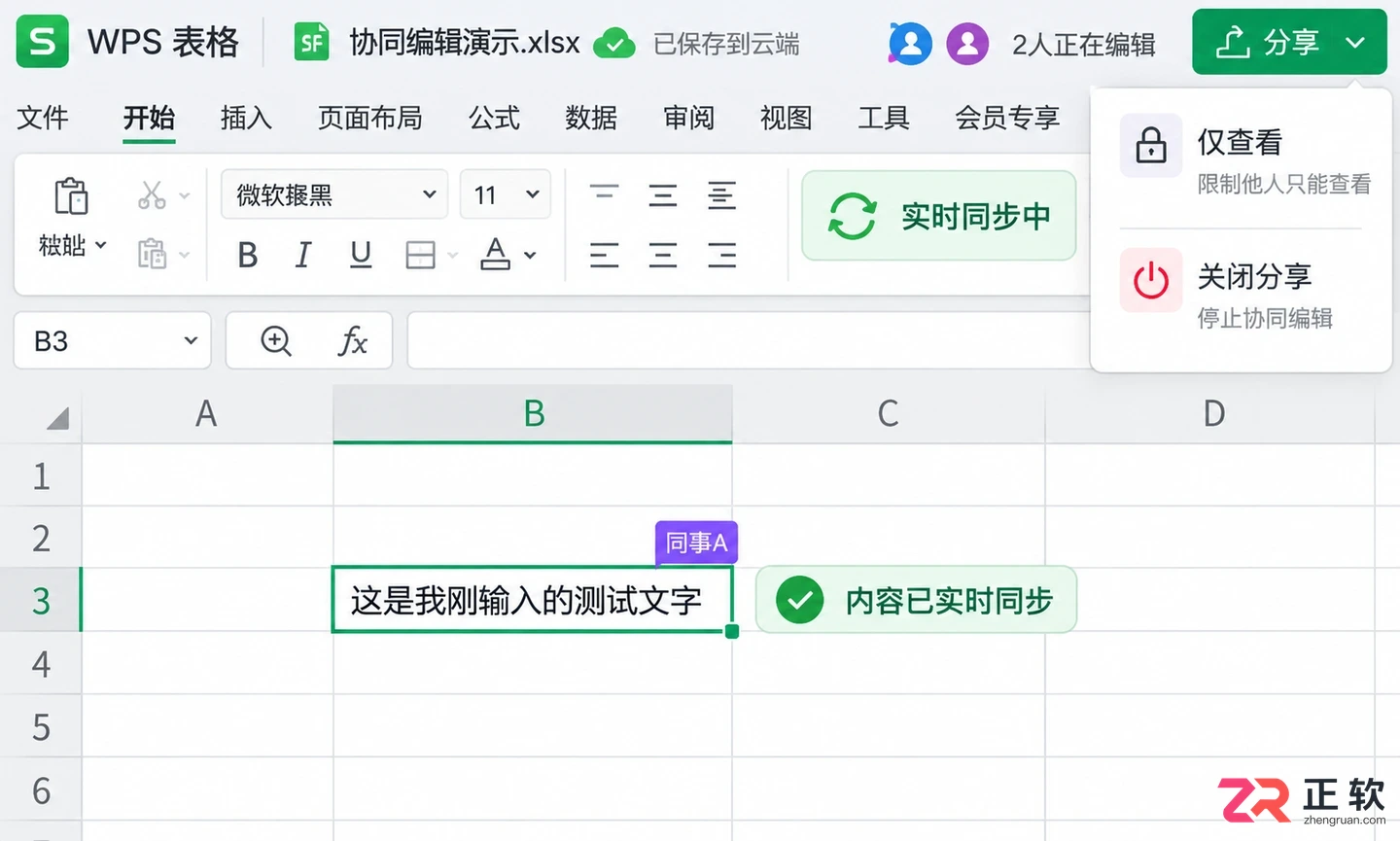Align text right
This screenshot has width=1400, height=841.
click(x=721, y=255)
